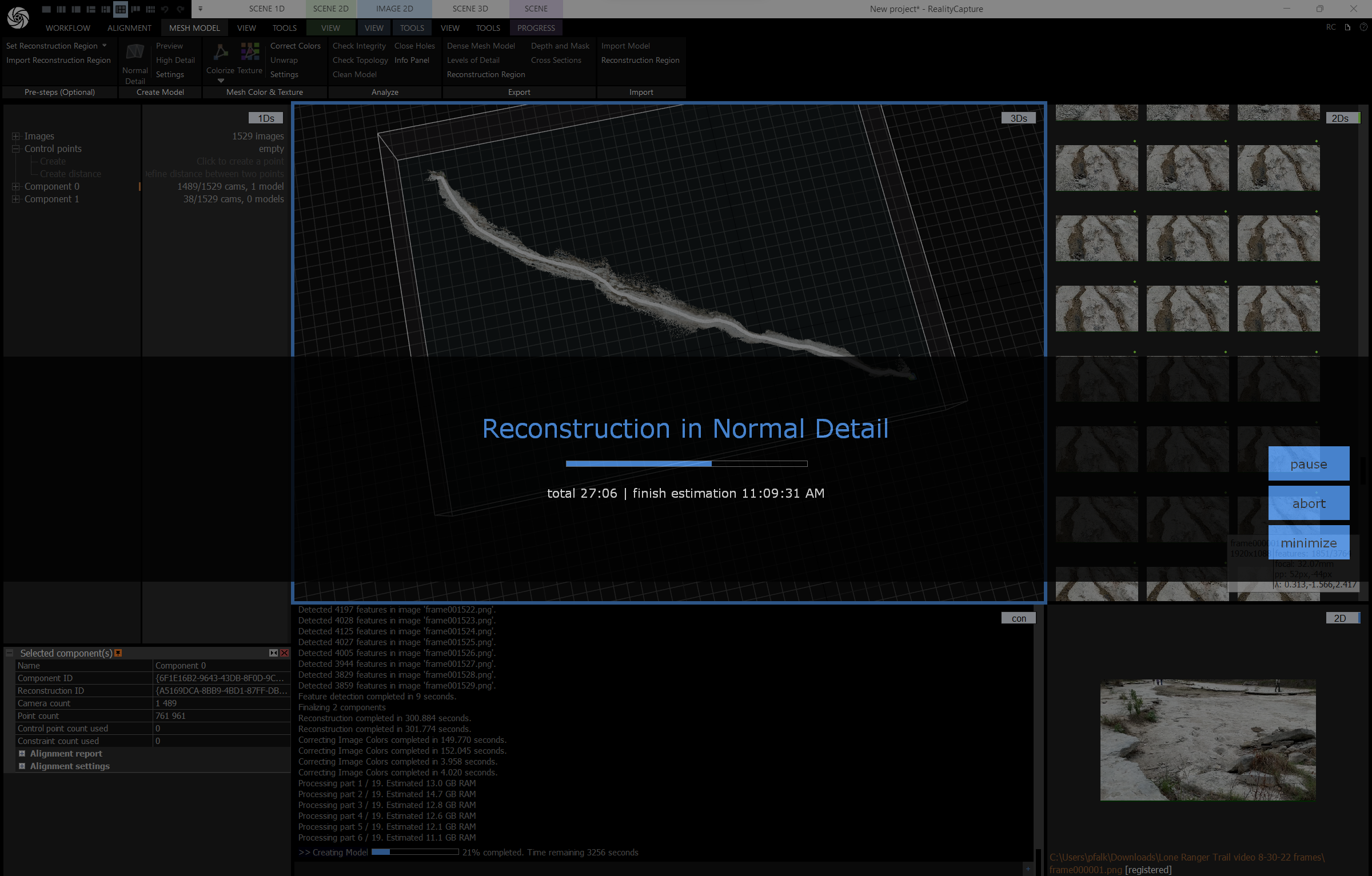
Task: Switch to the PROGRESS tab
Action: 536,27
